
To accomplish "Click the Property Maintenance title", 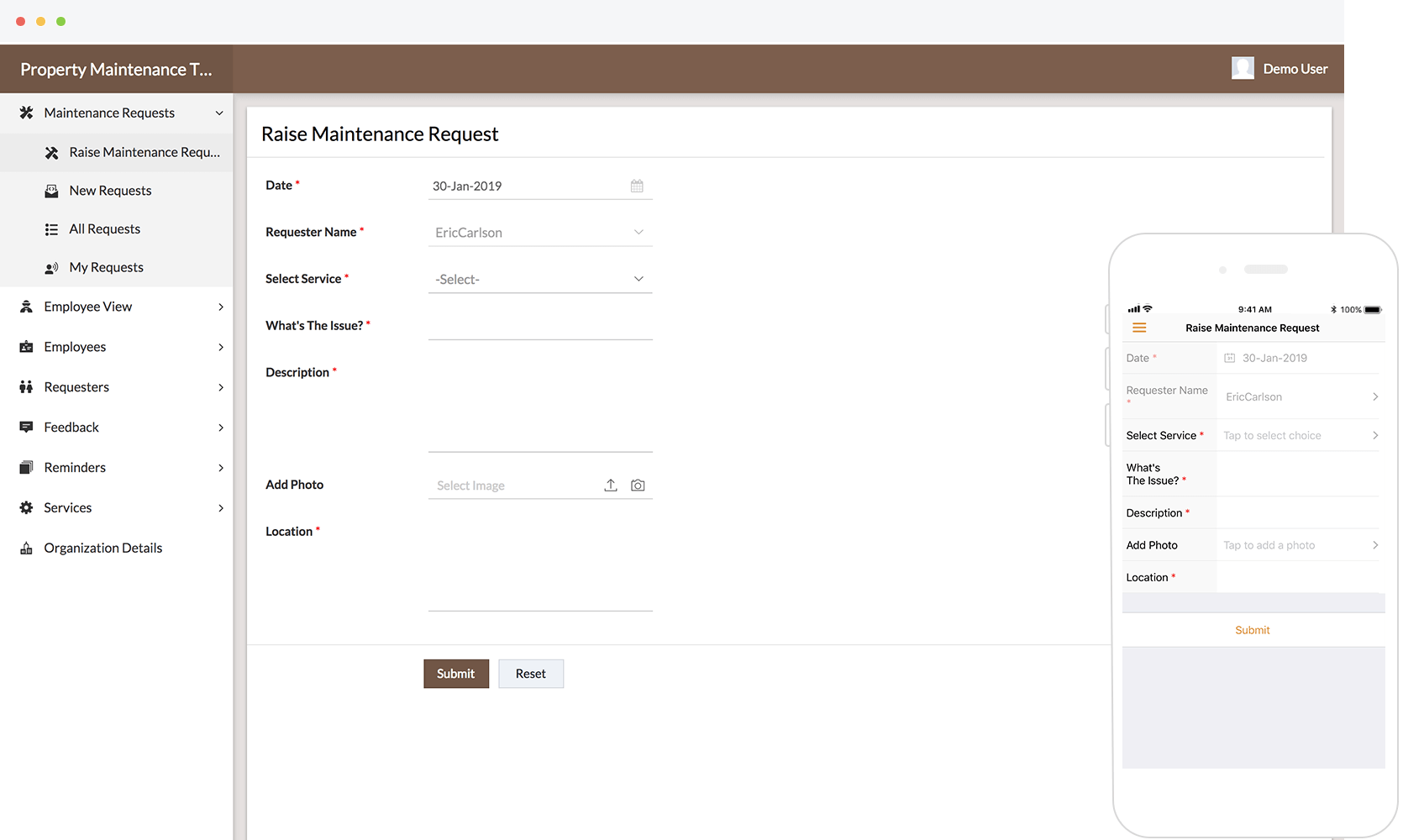I will pyautogui.click(x=116, y=69).
